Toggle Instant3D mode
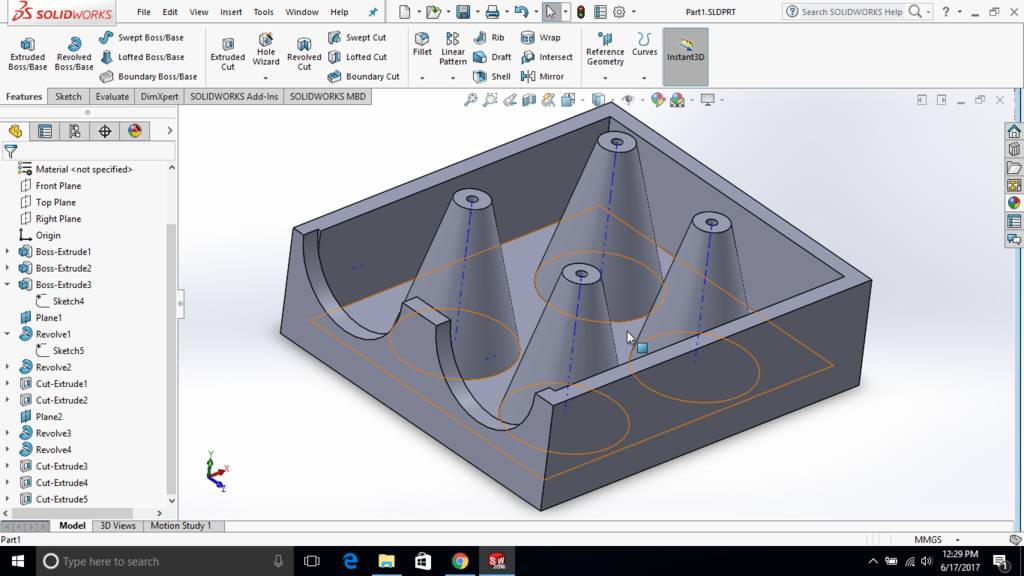This screenshot has height=576, width=1024. [x=685, y=56]
